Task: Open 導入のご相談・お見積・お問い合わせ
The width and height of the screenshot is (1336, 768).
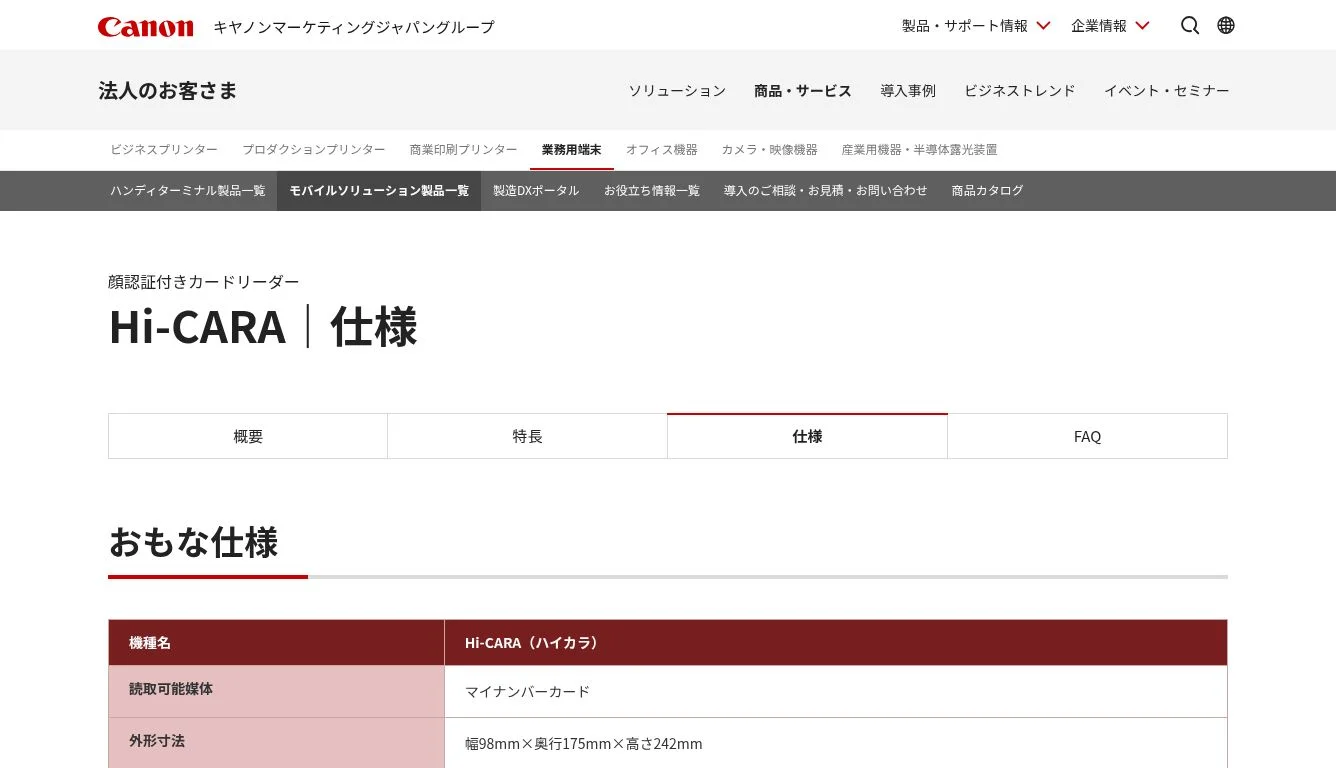Action: click(x=826, y=190)
